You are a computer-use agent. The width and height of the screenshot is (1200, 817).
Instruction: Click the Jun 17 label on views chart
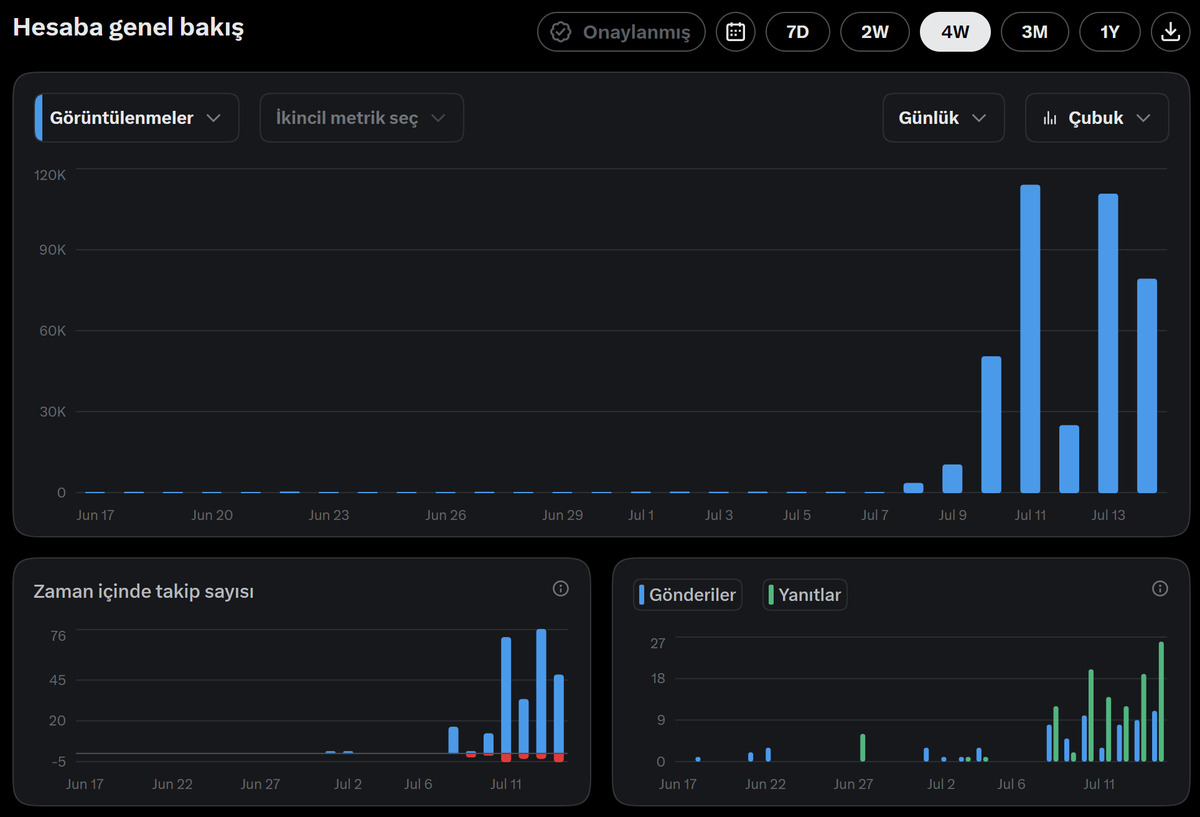(x=95, y=515)
